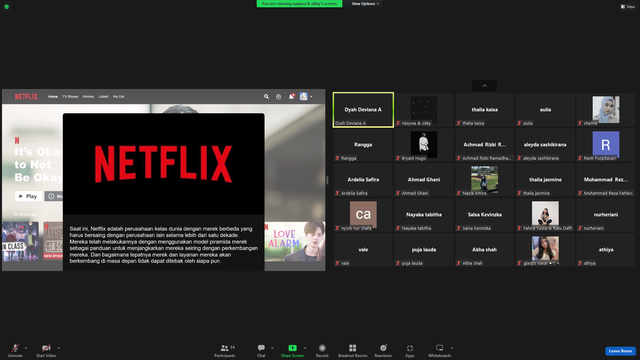Select the Nayaka tabitha tile

424,215
